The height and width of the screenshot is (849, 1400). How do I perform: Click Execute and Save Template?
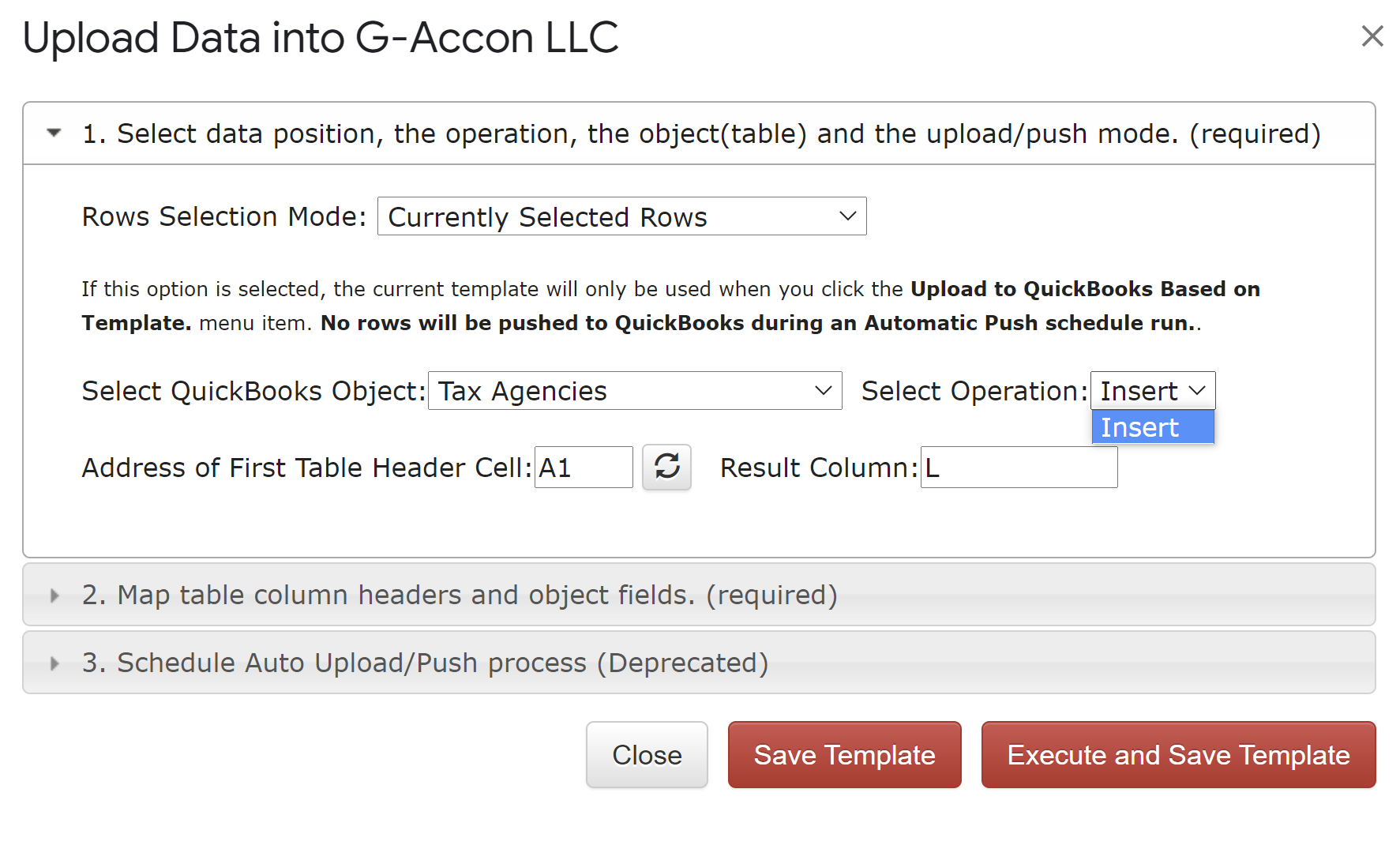(x=1177, y=755)
